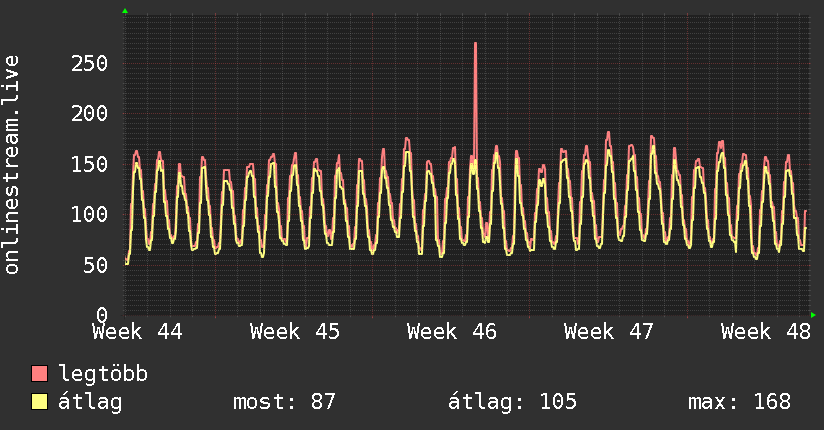Click the 'most: 87' statistic

click(x=284, y=402)
